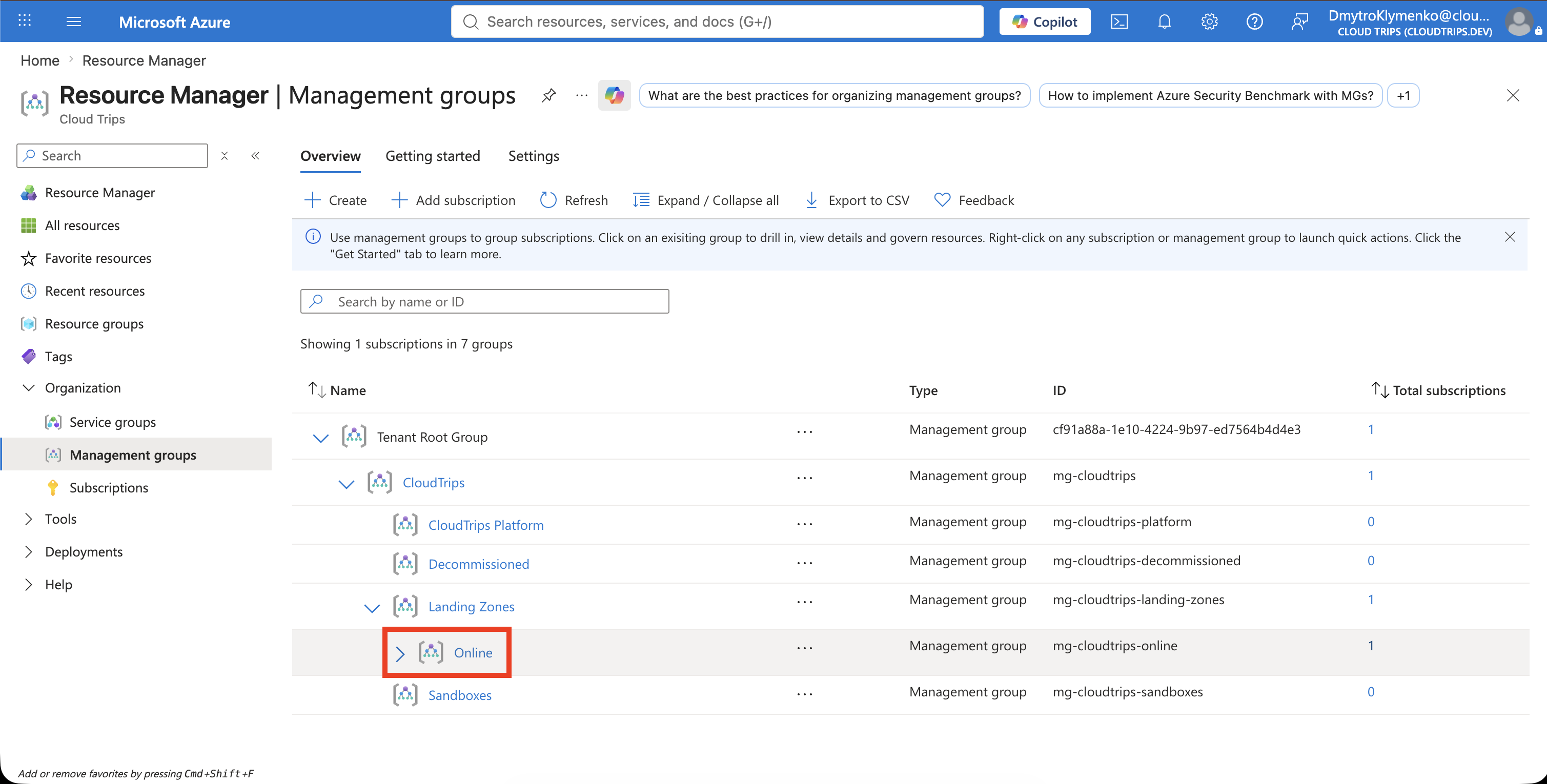
Task: Switch to the Settings tab
Action: click(x=533, y=156)
